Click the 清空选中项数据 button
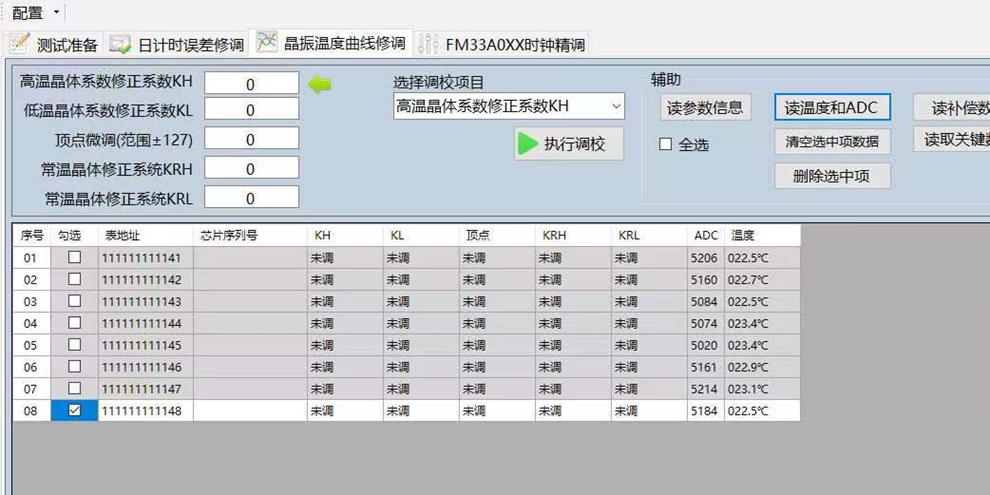Screen dimensions: 990x495 click(x=832, y=142)
